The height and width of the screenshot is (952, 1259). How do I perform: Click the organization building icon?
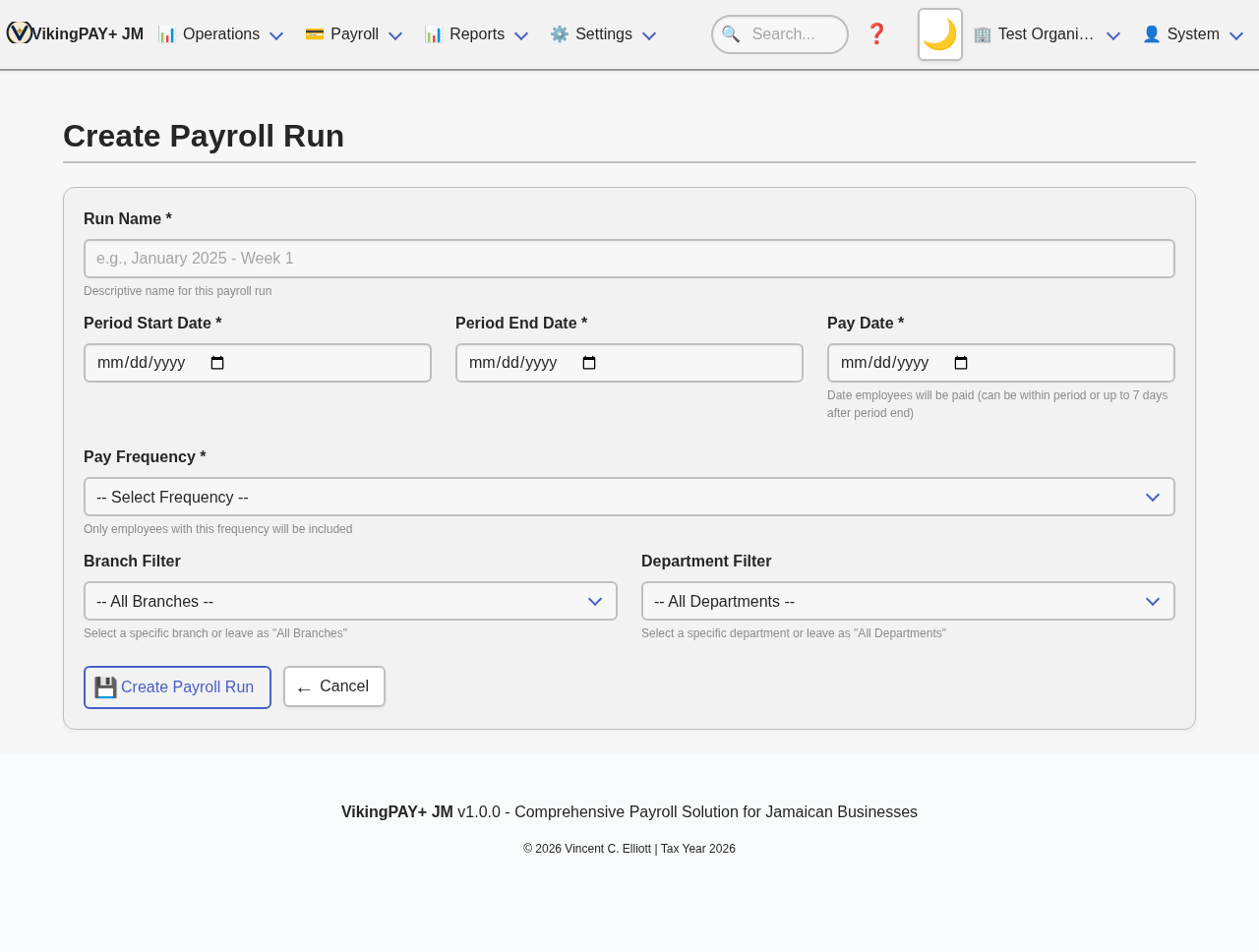[983, 34]
